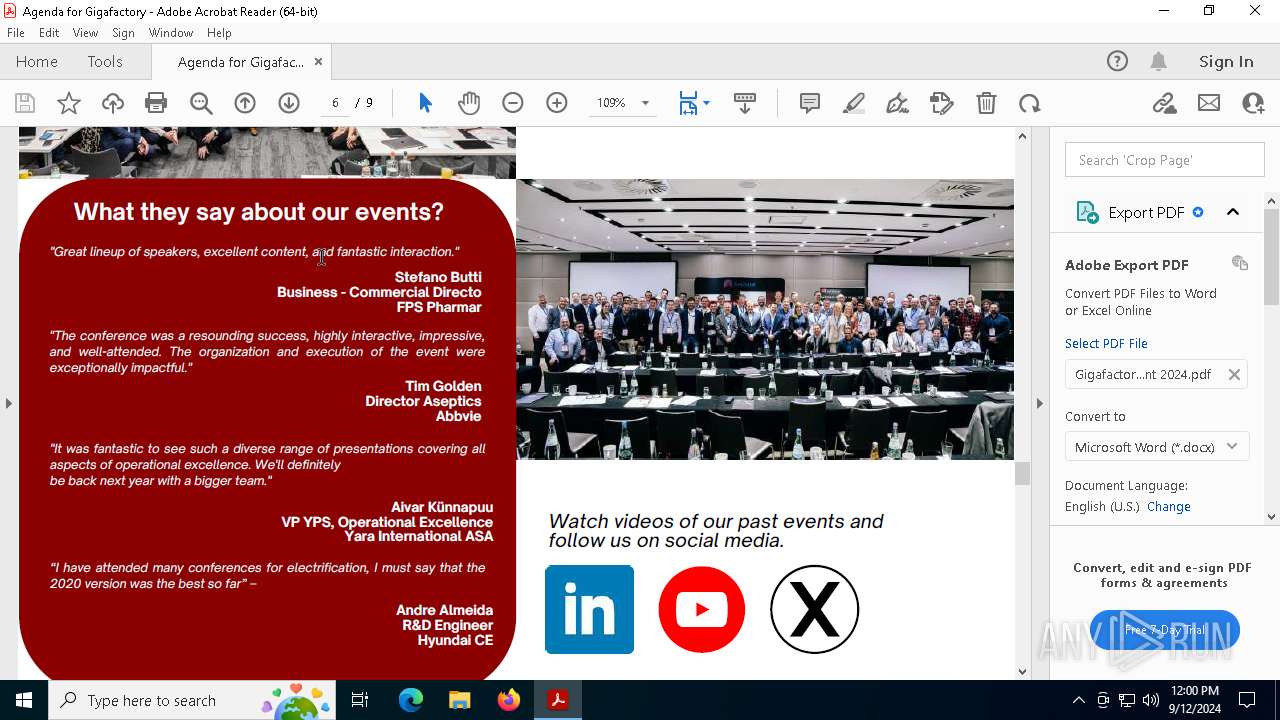Go to previous page arrow
The image size is (1280, 720).
click(x=245, y=103)
